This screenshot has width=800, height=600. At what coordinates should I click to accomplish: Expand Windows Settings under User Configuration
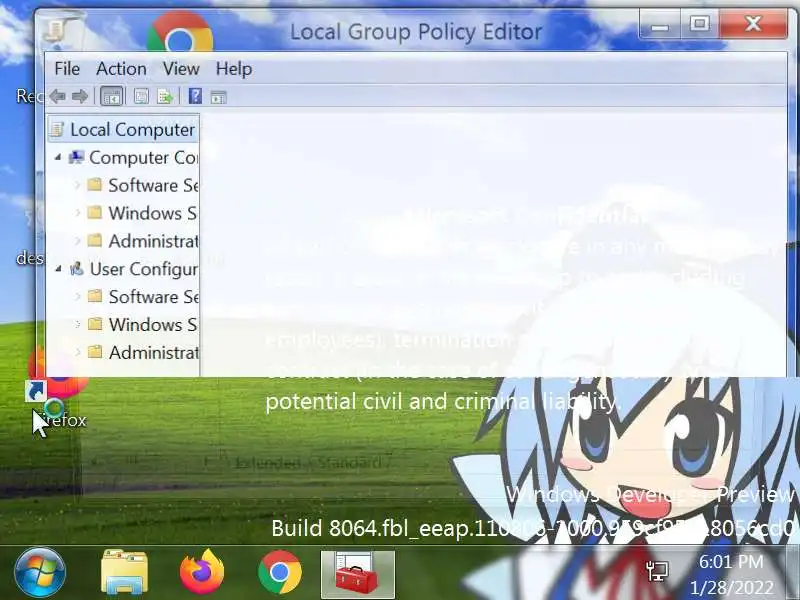[78, 324]
